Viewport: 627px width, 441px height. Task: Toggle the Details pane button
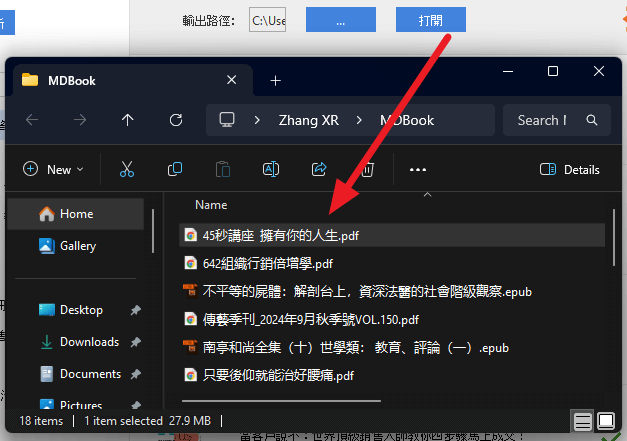(569, 170)
